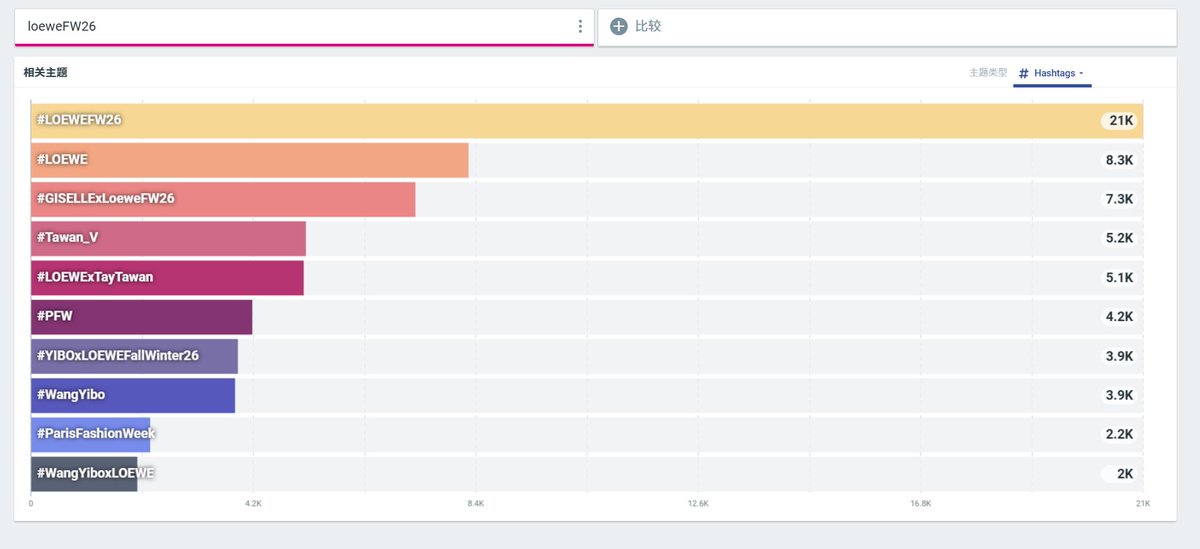Click the 12.6K axis tick label

698,503
